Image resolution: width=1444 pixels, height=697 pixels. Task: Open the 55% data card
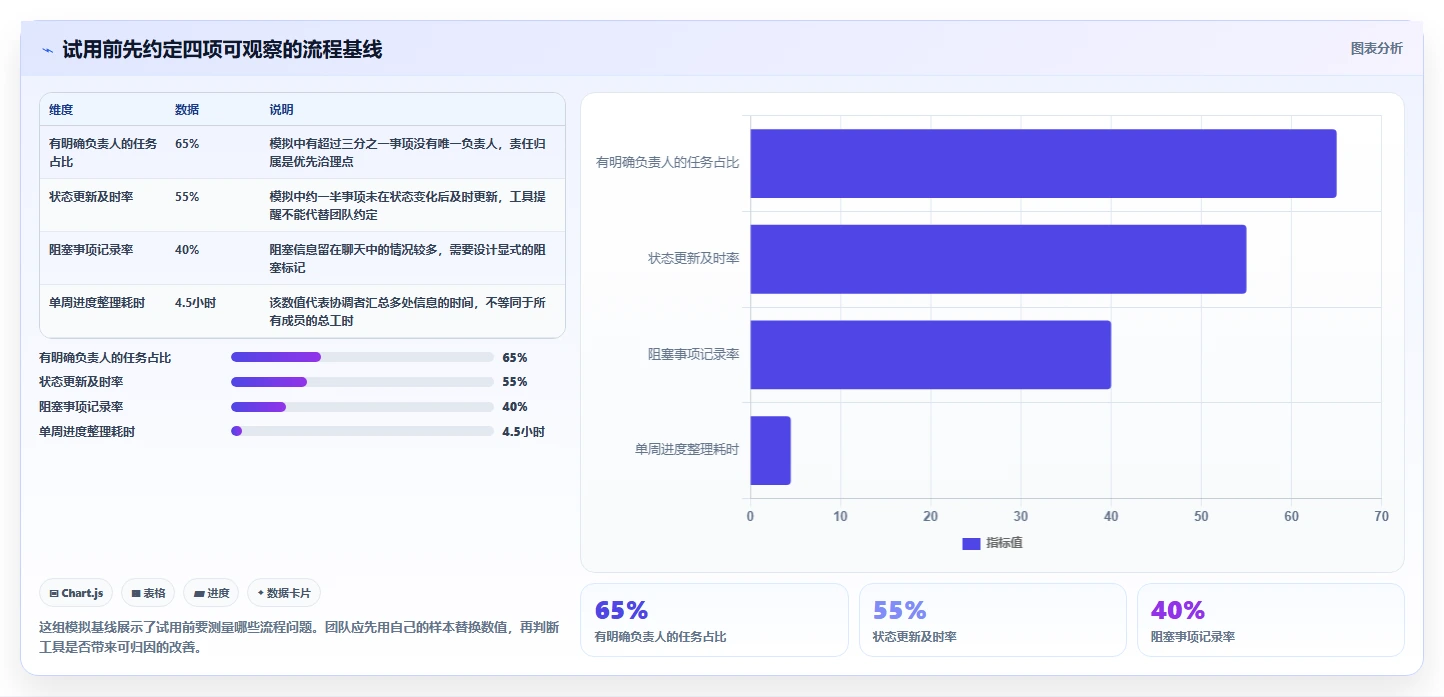[x=993, y=620]
